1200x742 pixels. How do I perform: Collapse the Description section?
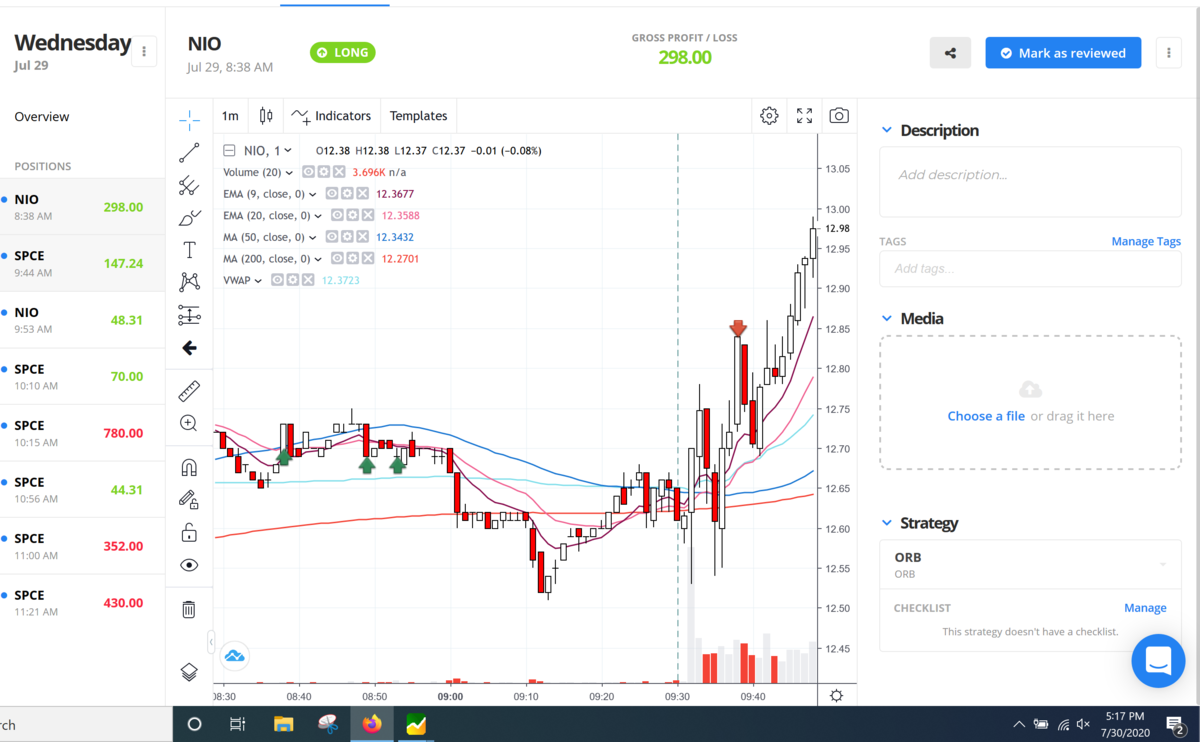886,130
